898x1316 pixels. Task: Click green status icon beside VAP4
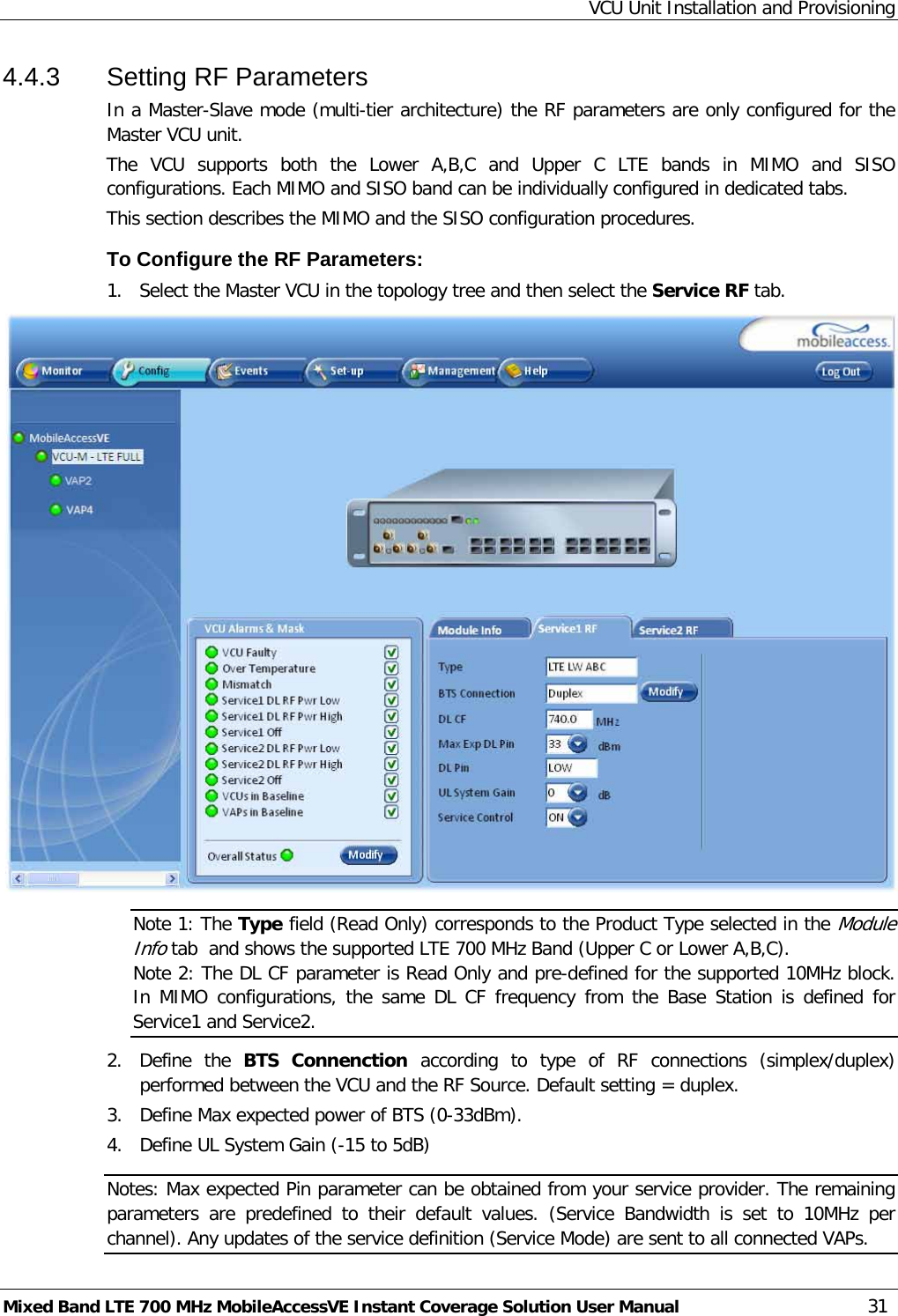coord(56,510)
